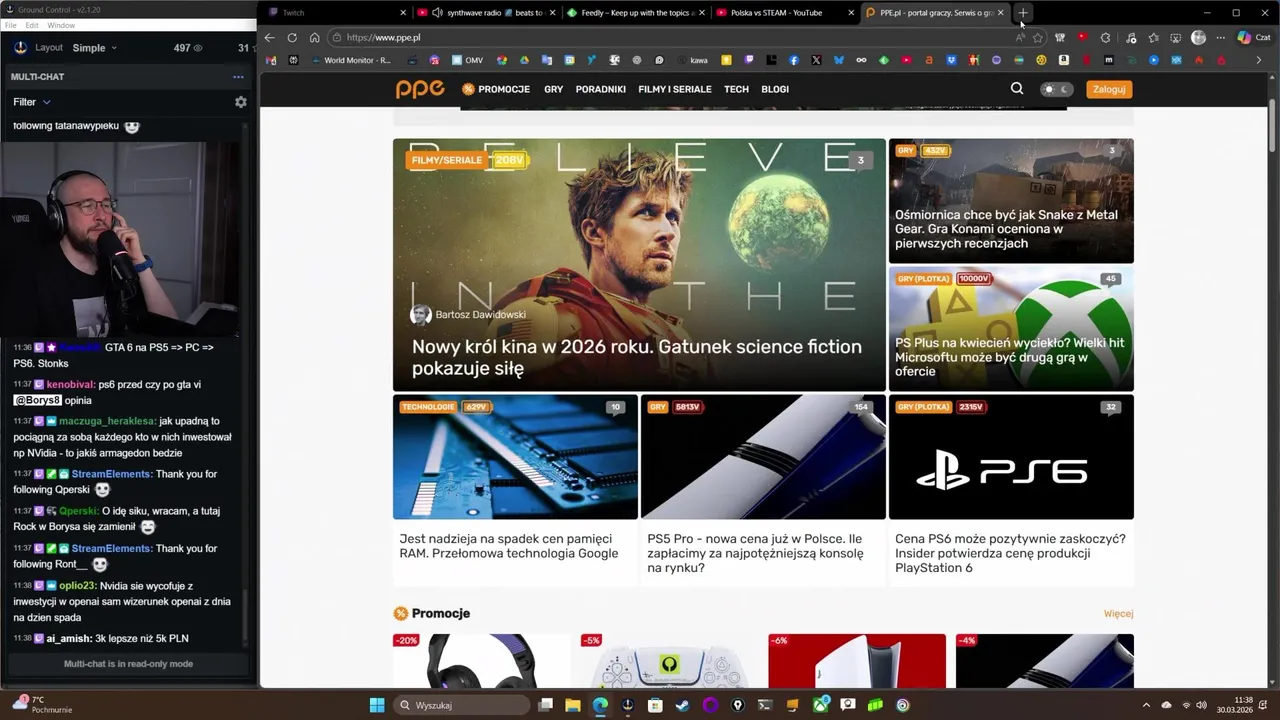Open the World Monitor bookmark
Image resolution: width=1280 pixels, height=720 pixels.
(x=350, y=60)
